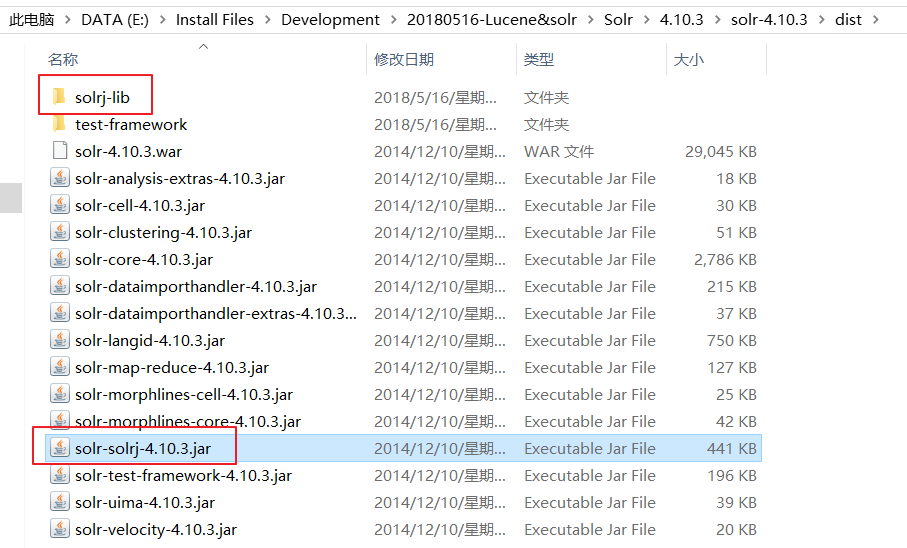This screenshot has width=907, height=548.
Task: Select the solr-4.10.3.war file name
Action: click(x=128, y=152)
